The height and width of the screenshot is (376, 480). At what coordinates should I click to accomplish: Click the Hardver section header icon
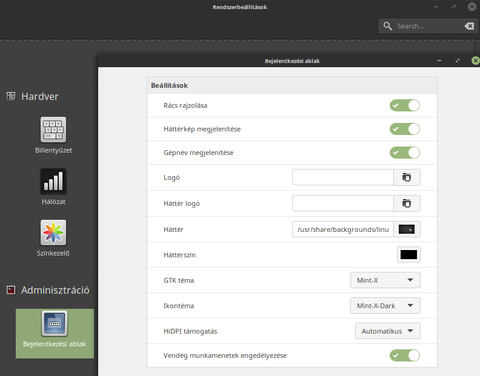click(x=11, y=96)
